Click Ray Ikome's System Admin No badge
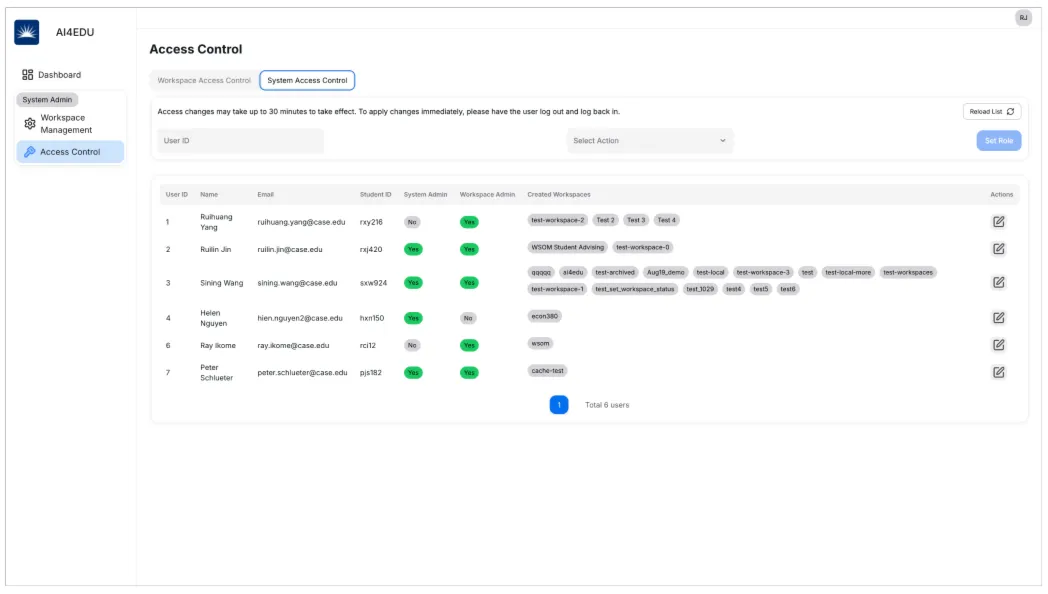Screen dimensions: 1048x594 pyautogui.click(x=412, y=345)
